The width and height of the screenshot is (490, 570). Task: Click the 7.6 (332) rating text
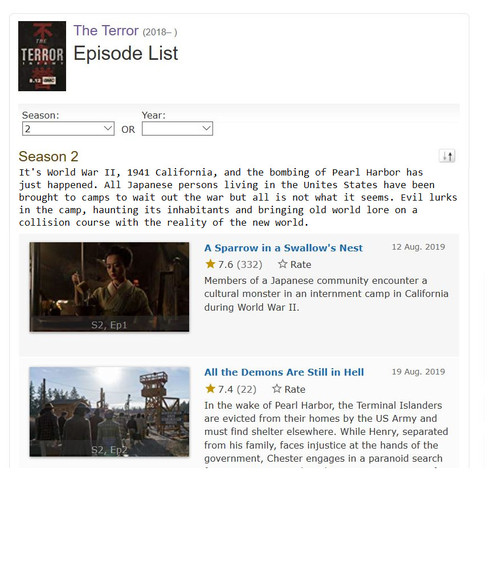click(x=240, y=264)
